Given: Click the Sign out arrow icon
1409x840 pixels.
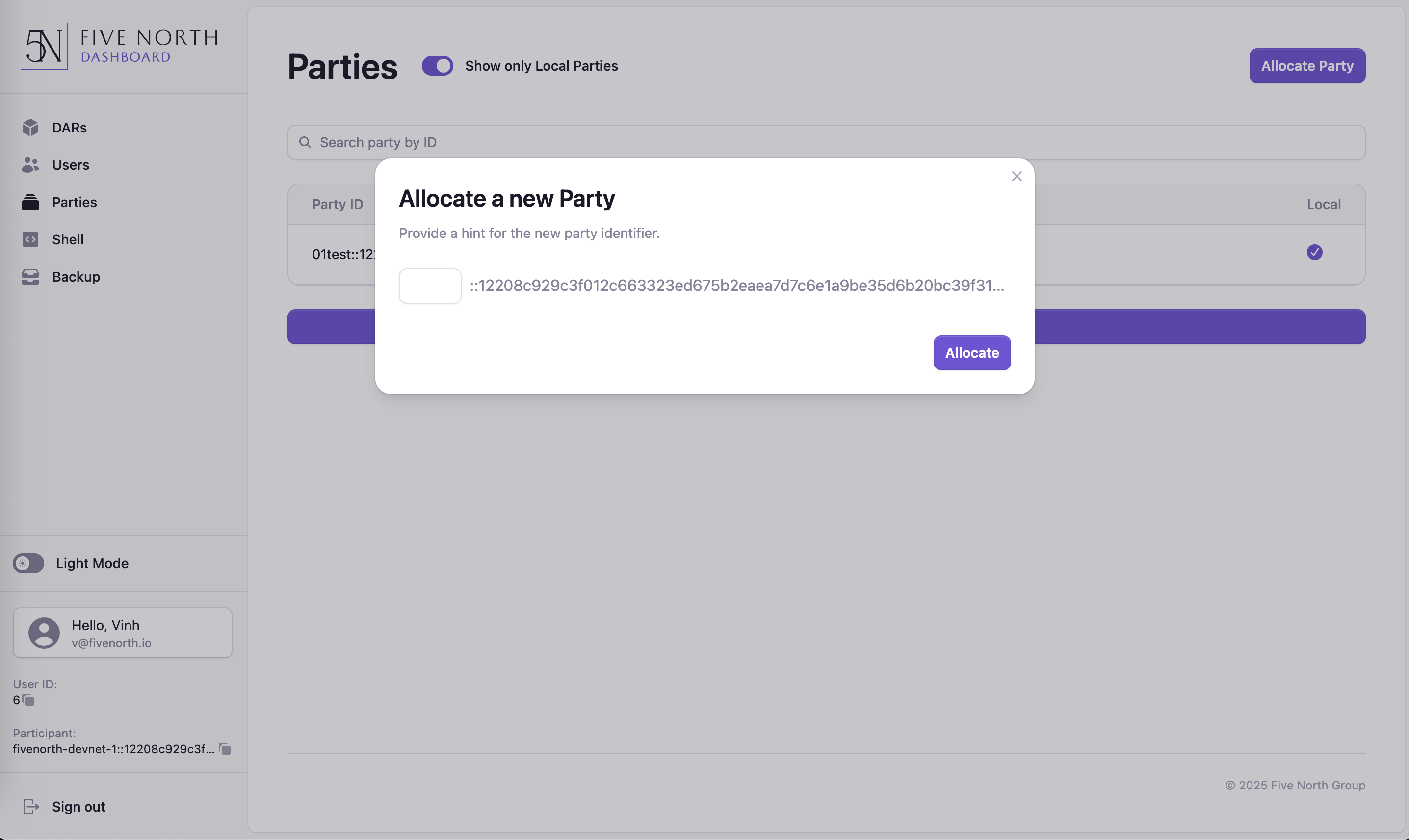Looking at the screenshot, I should tap(31, 807).
